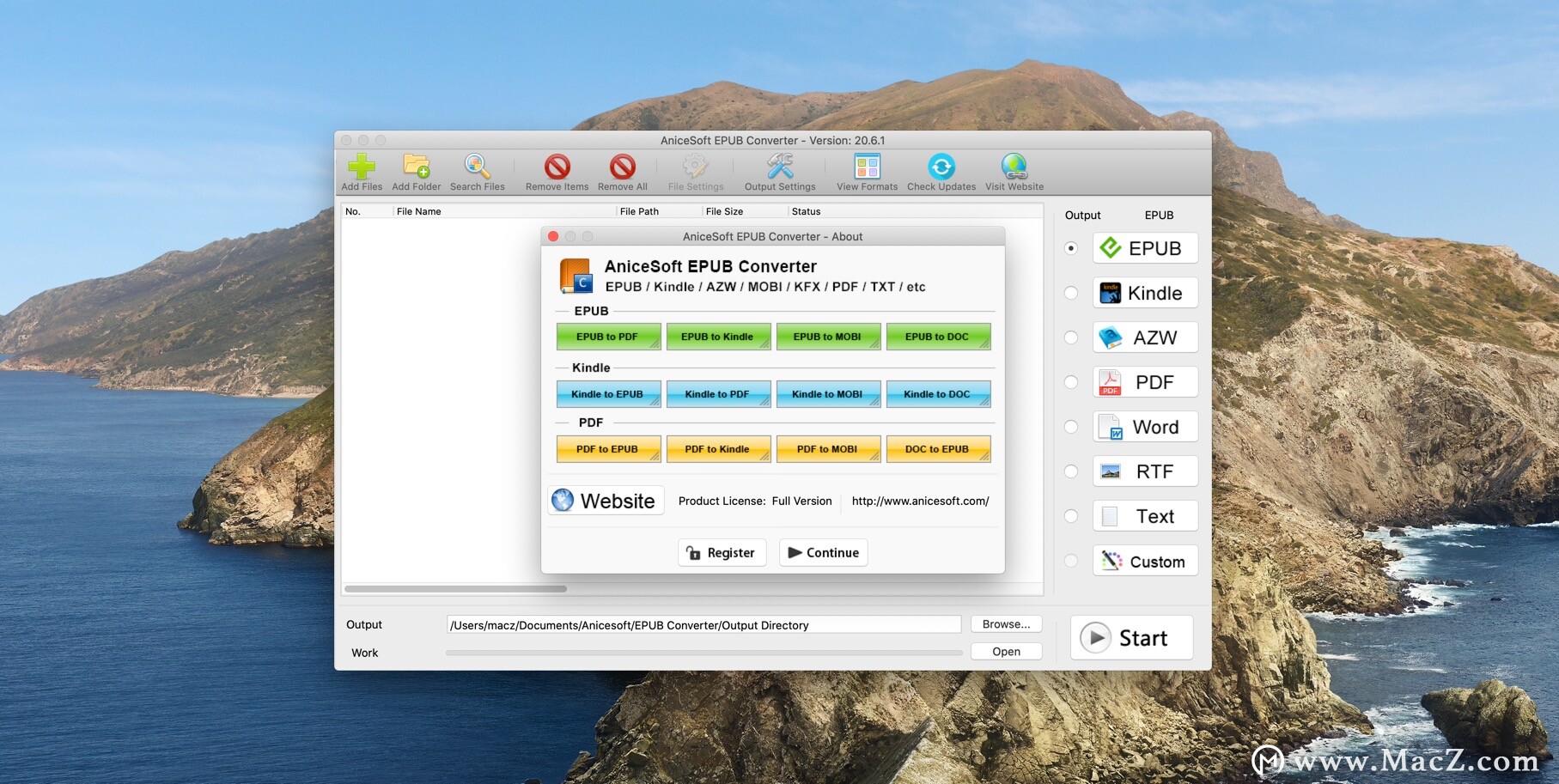Viewport: 1559px width, 784px height.
Task: Click the PDF to MOBI button
Action: (828, 449)
